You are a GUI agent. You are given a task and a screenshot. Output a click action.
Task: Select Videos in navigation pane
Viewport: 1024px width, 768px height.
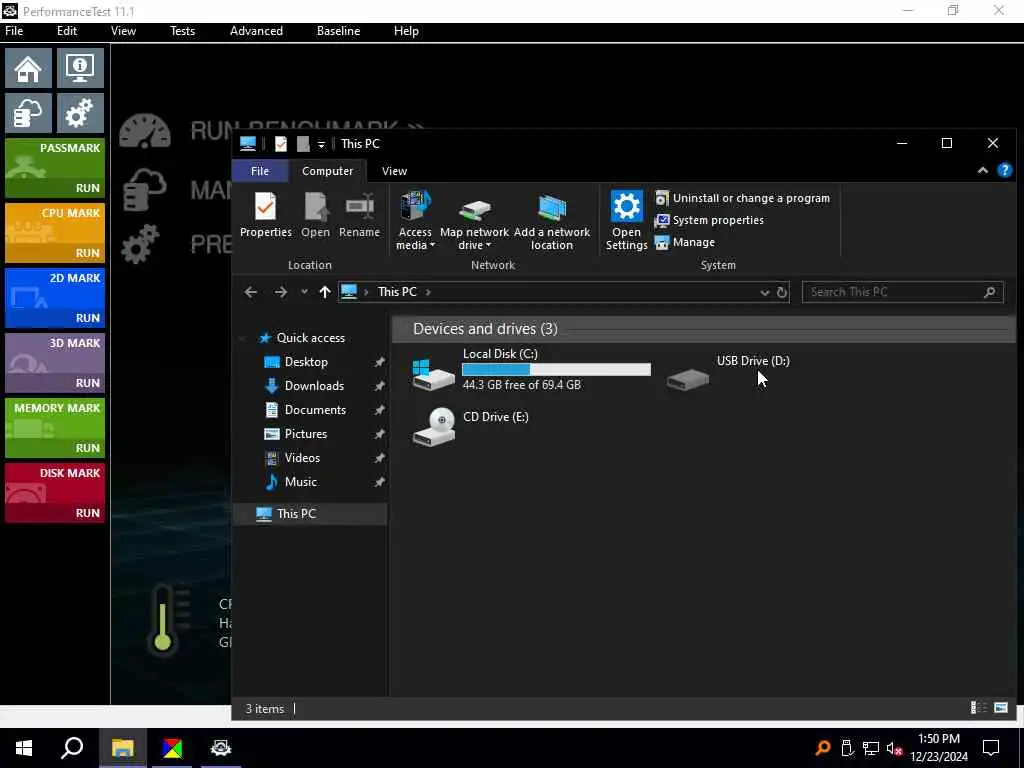[x=302, y=458]
